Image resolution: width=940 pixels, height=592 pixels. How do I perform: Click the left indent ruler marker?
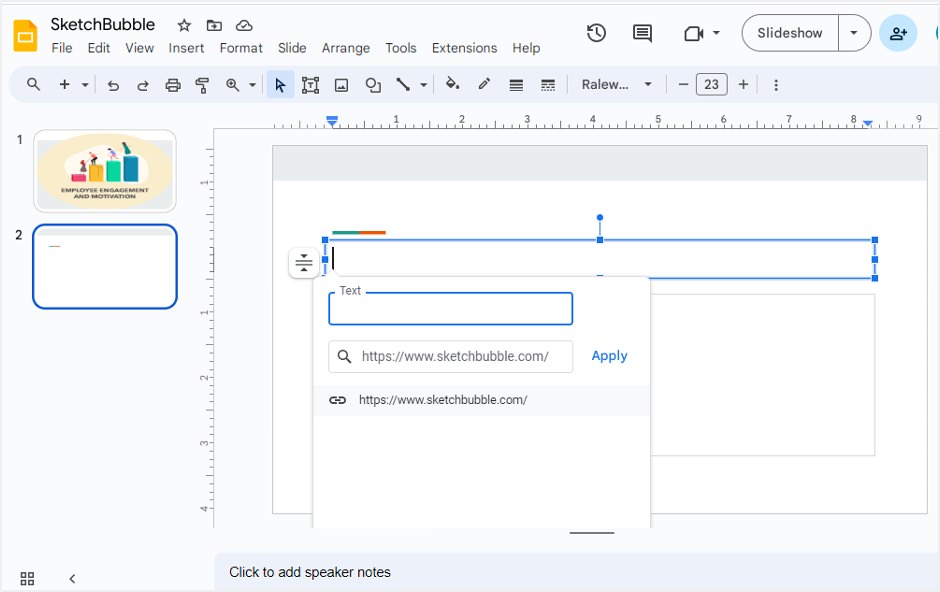pyautogui.click(x=332, y=121)
